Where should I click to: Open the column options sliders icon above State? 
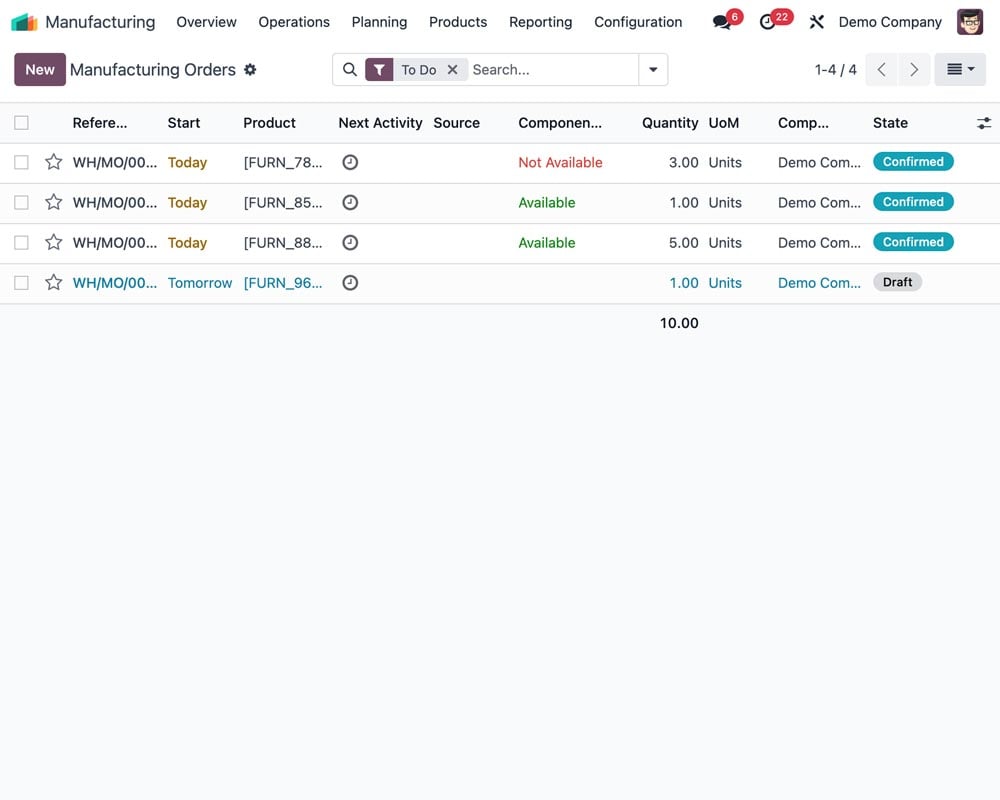983,122
